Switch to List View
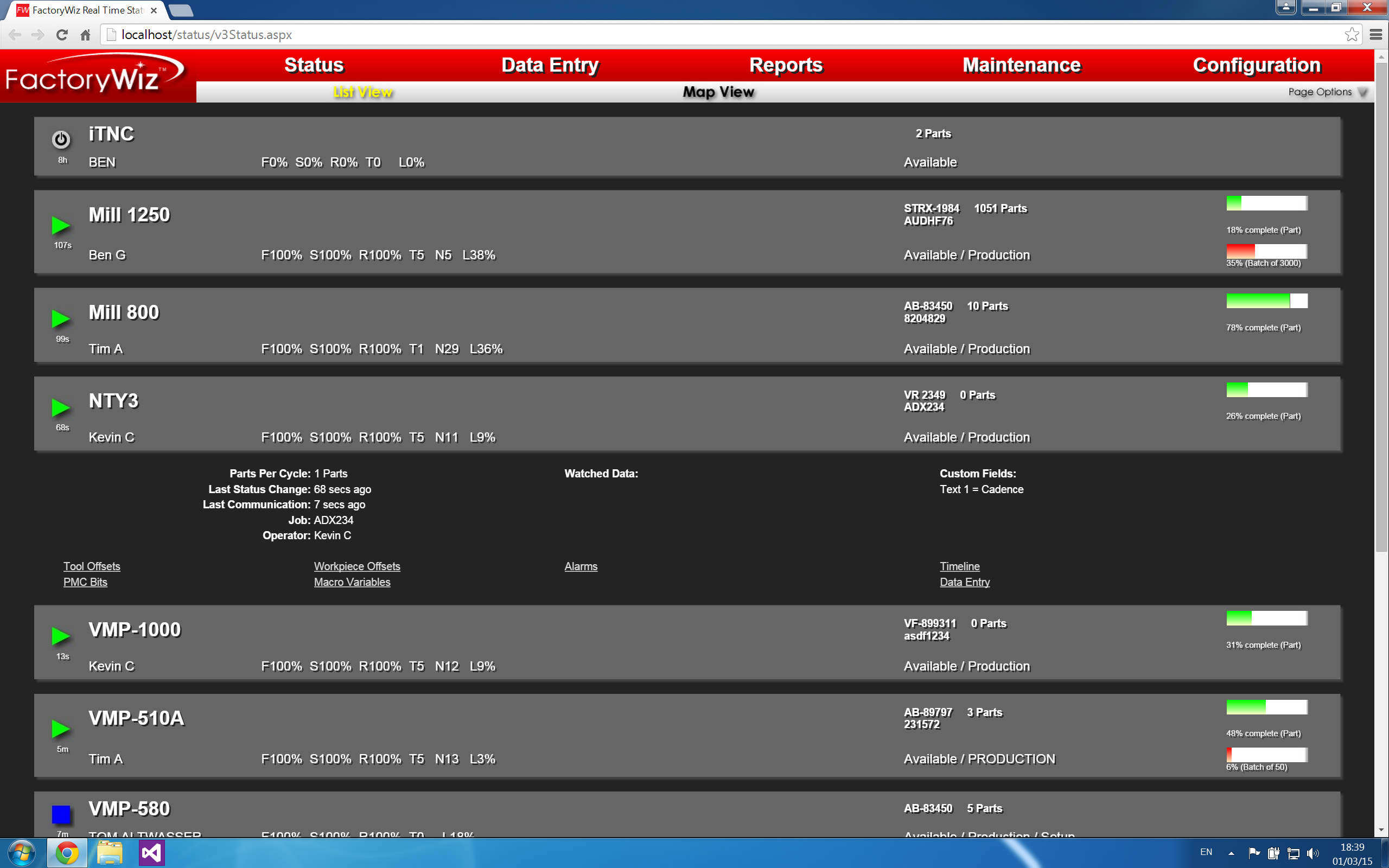 363,92
